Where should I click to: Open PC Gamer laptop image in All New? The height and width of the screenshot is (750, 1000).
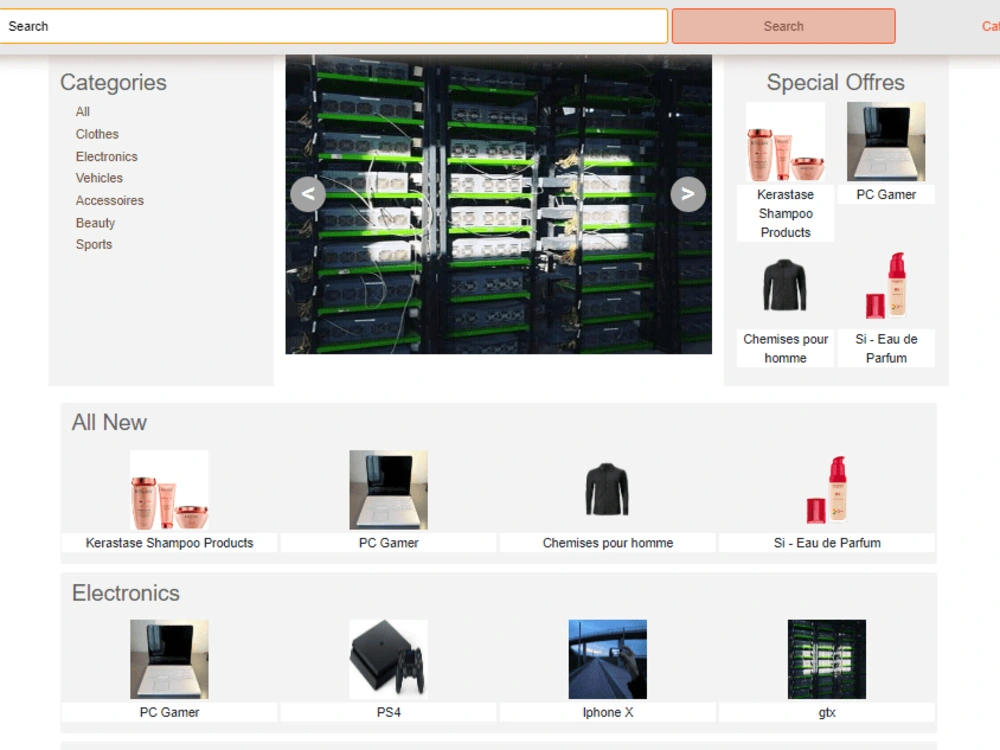388,490
